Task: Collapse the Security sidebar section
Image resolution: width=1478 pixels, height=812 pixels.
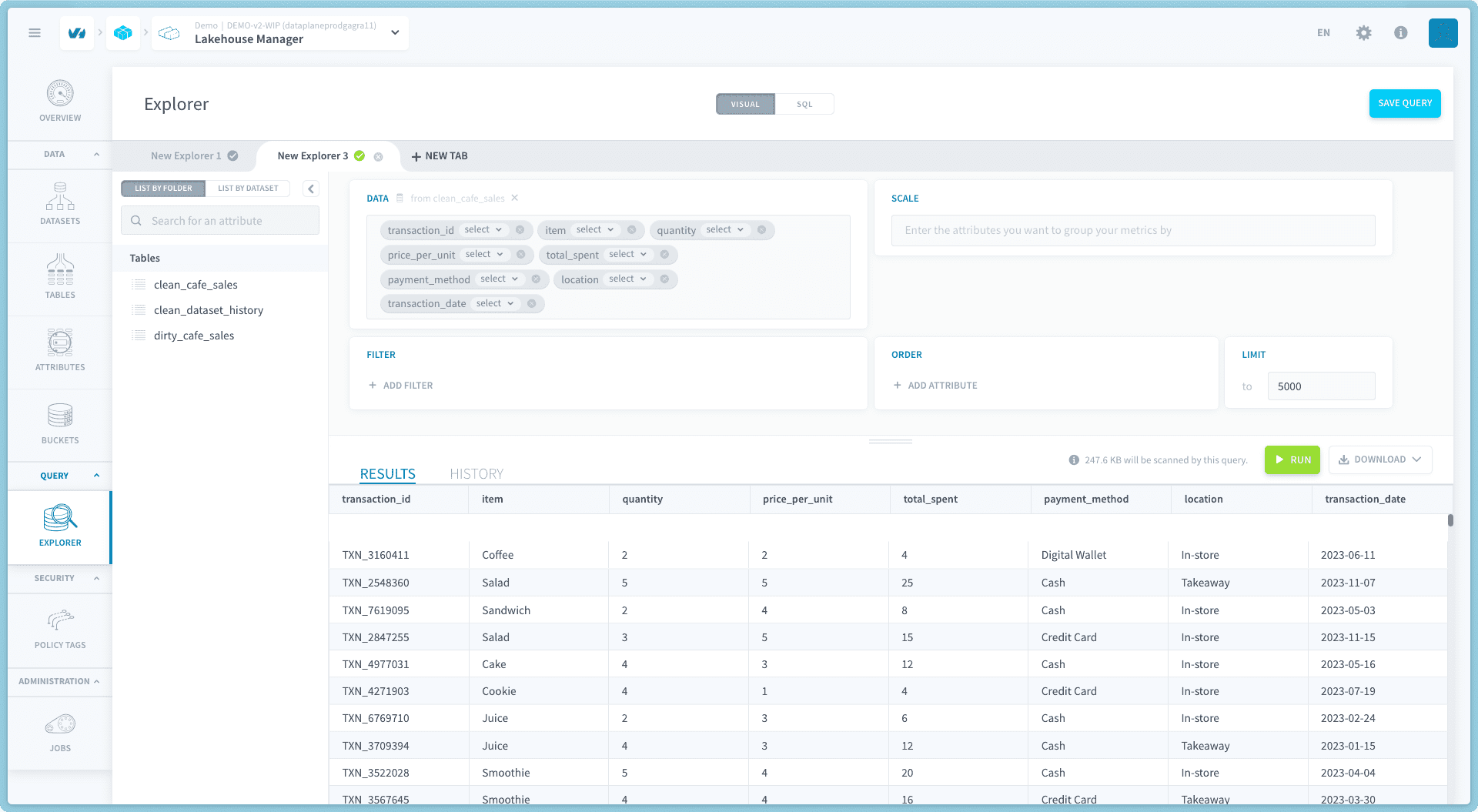Action: coord(96,578)
